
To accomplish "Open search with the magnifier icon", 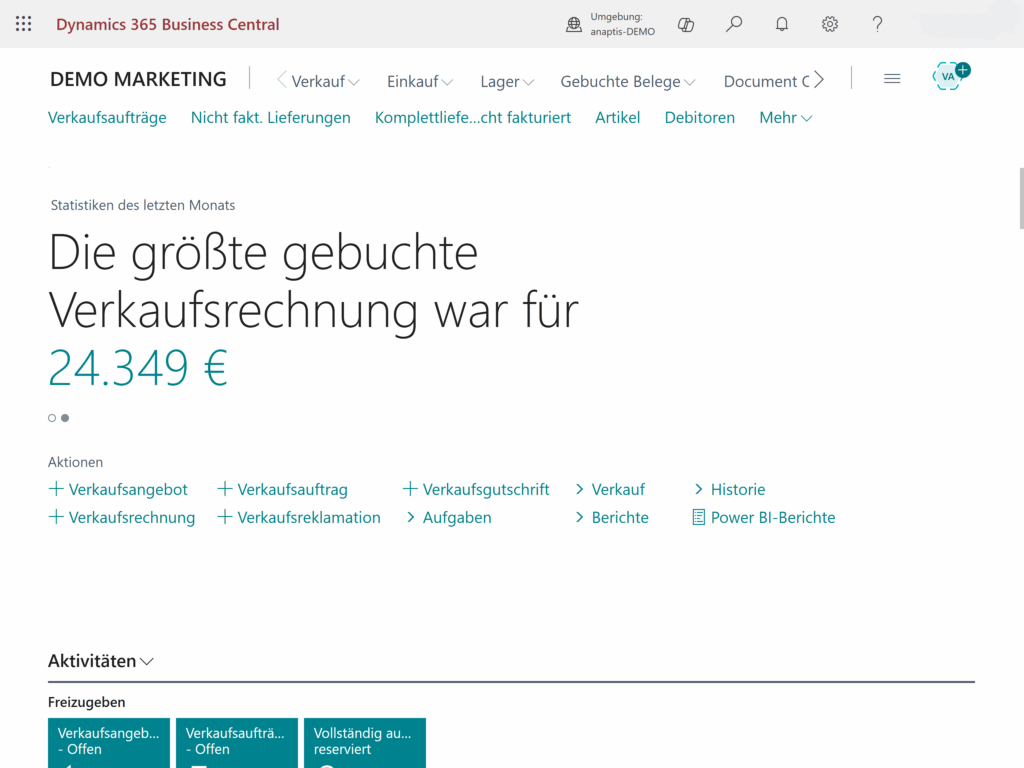I will pos(733,23).
